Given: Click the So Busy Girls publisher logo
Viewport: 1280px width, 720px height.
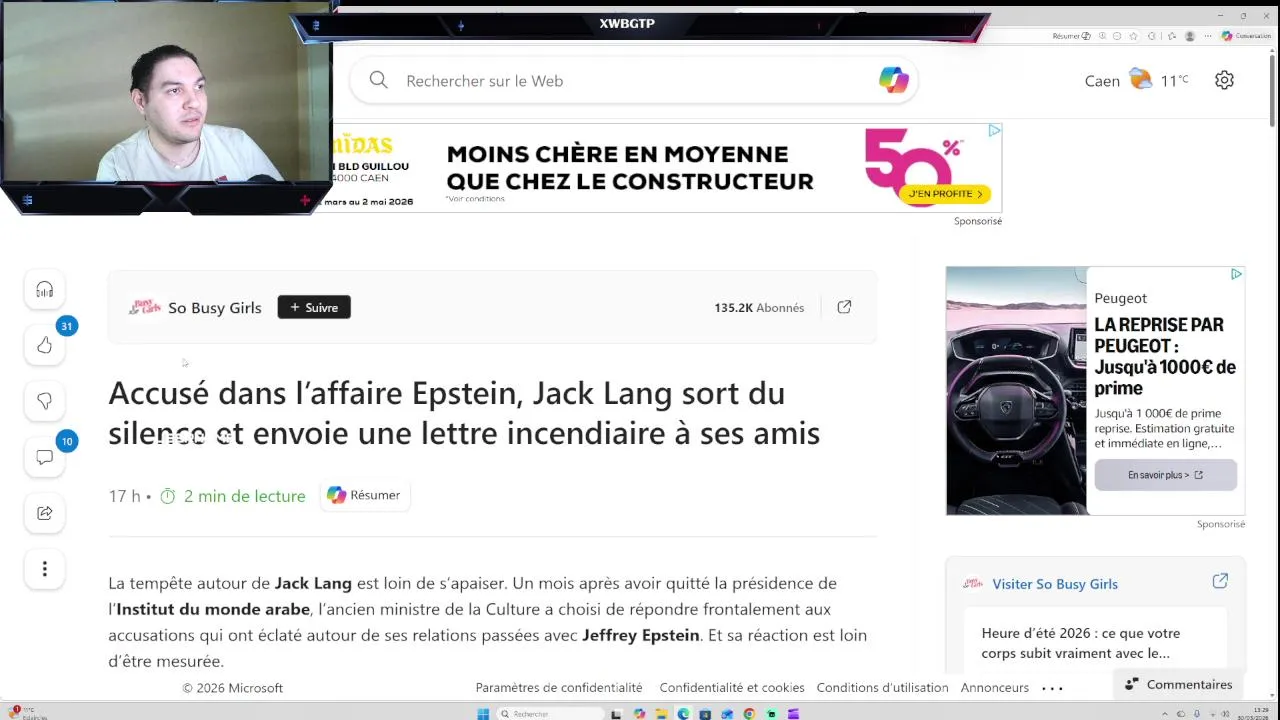Looking at the screenshot, I should pyautogui.click(x=145, y=307).
